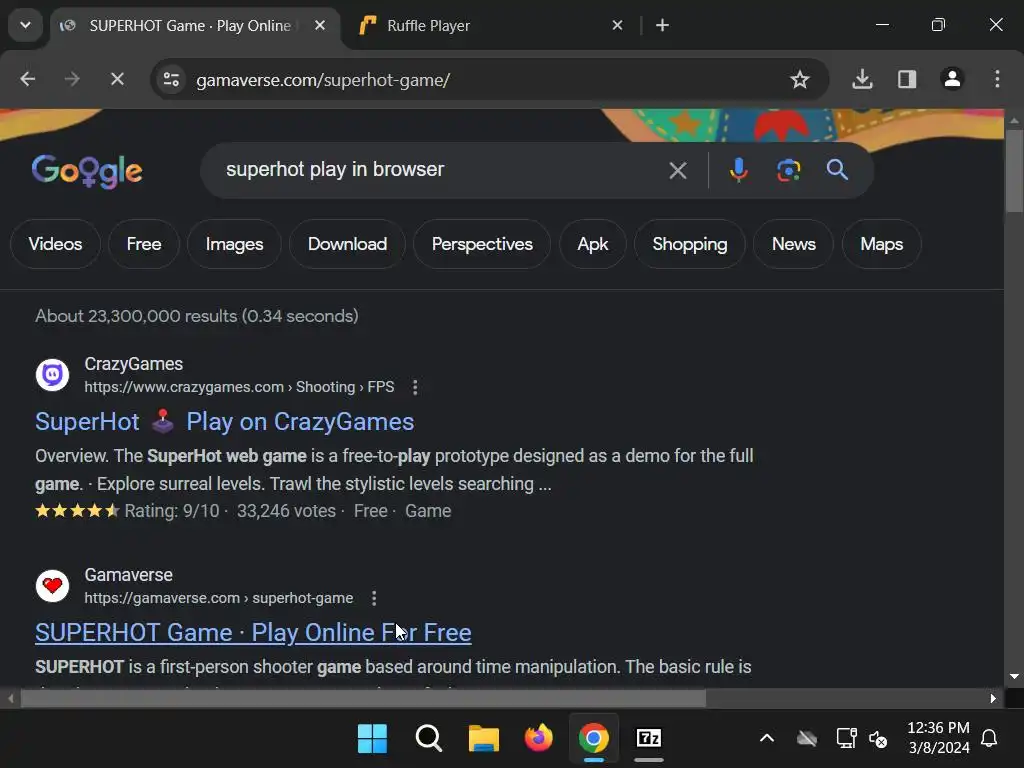The image size is (1024, 768).
Task: Click the Gamaverse site name
Action: click(128, 575)
